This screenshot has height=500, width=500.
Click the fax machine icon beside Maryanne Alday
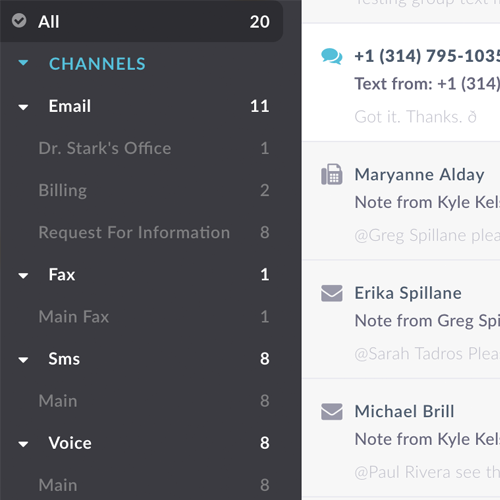[331, 174]
